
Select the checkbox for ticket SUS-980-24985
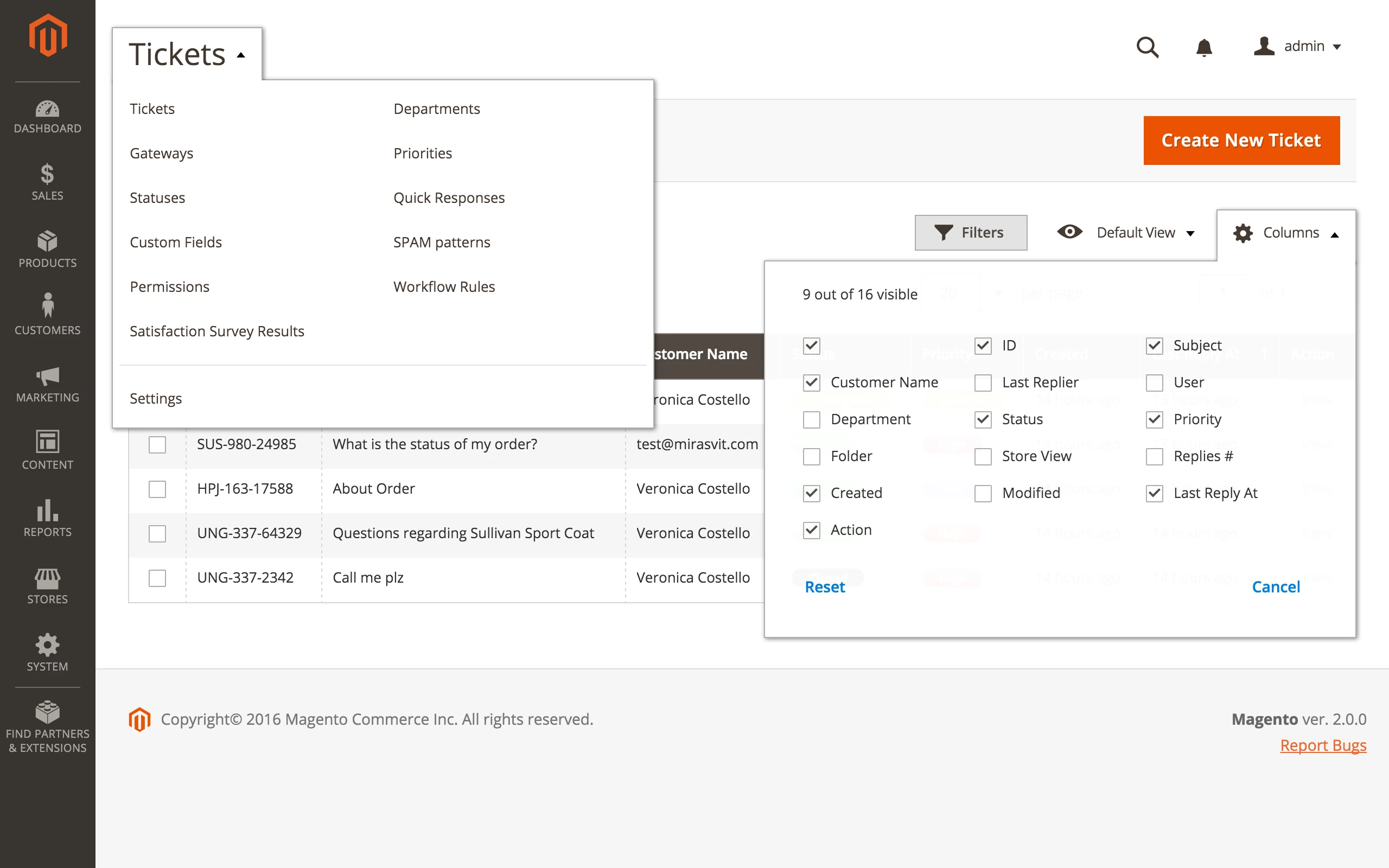pyautogui.click(x=157, y=444)
